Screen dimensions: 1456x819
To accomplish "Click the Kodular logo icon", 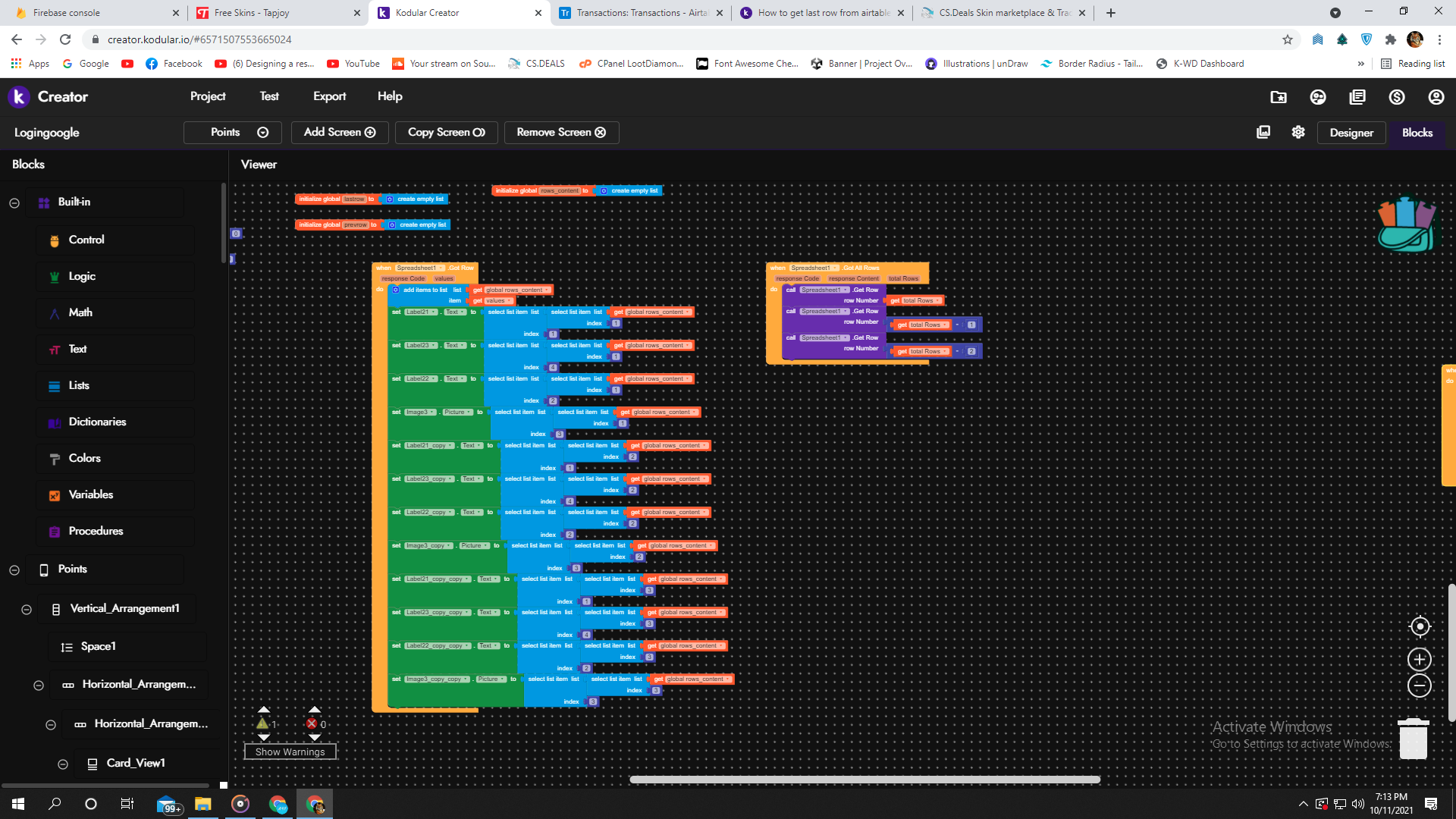I will point(19,96).
